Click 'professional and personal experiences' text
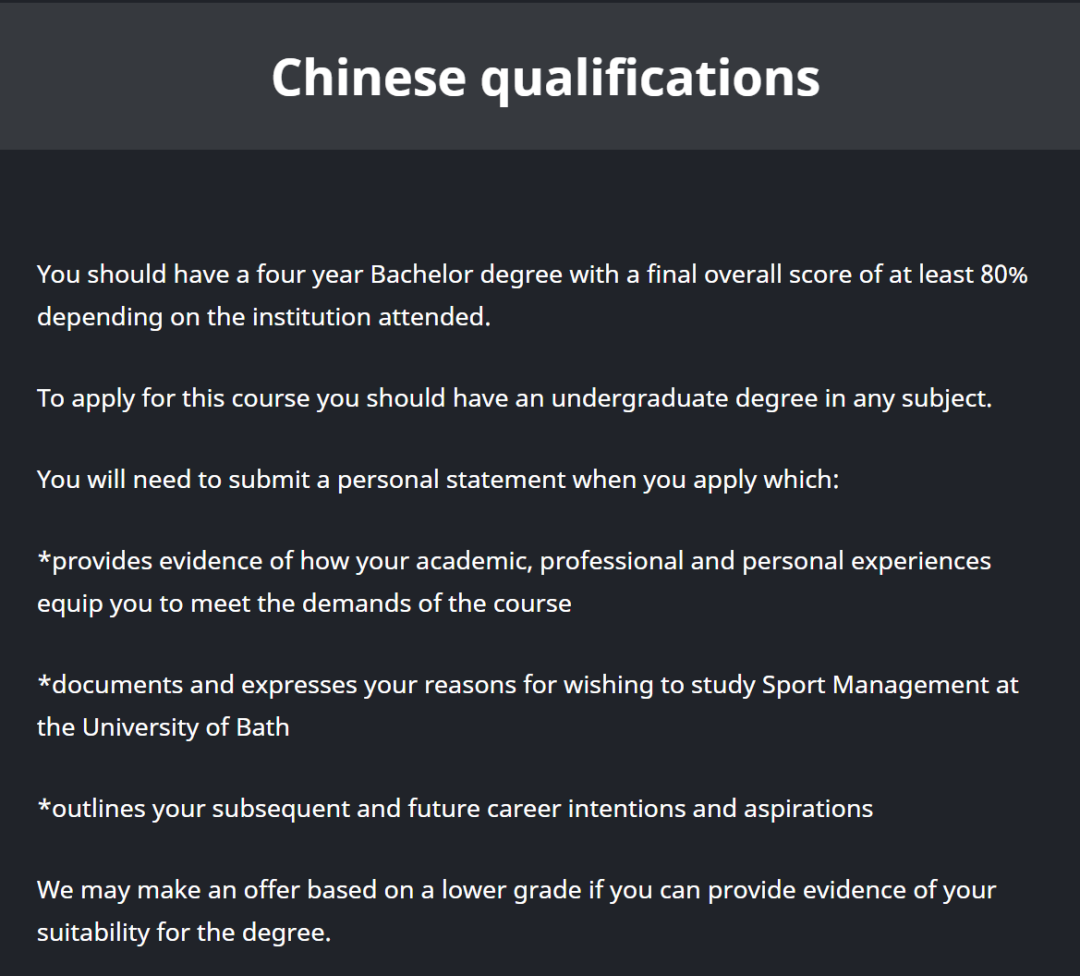 (765, 561)
